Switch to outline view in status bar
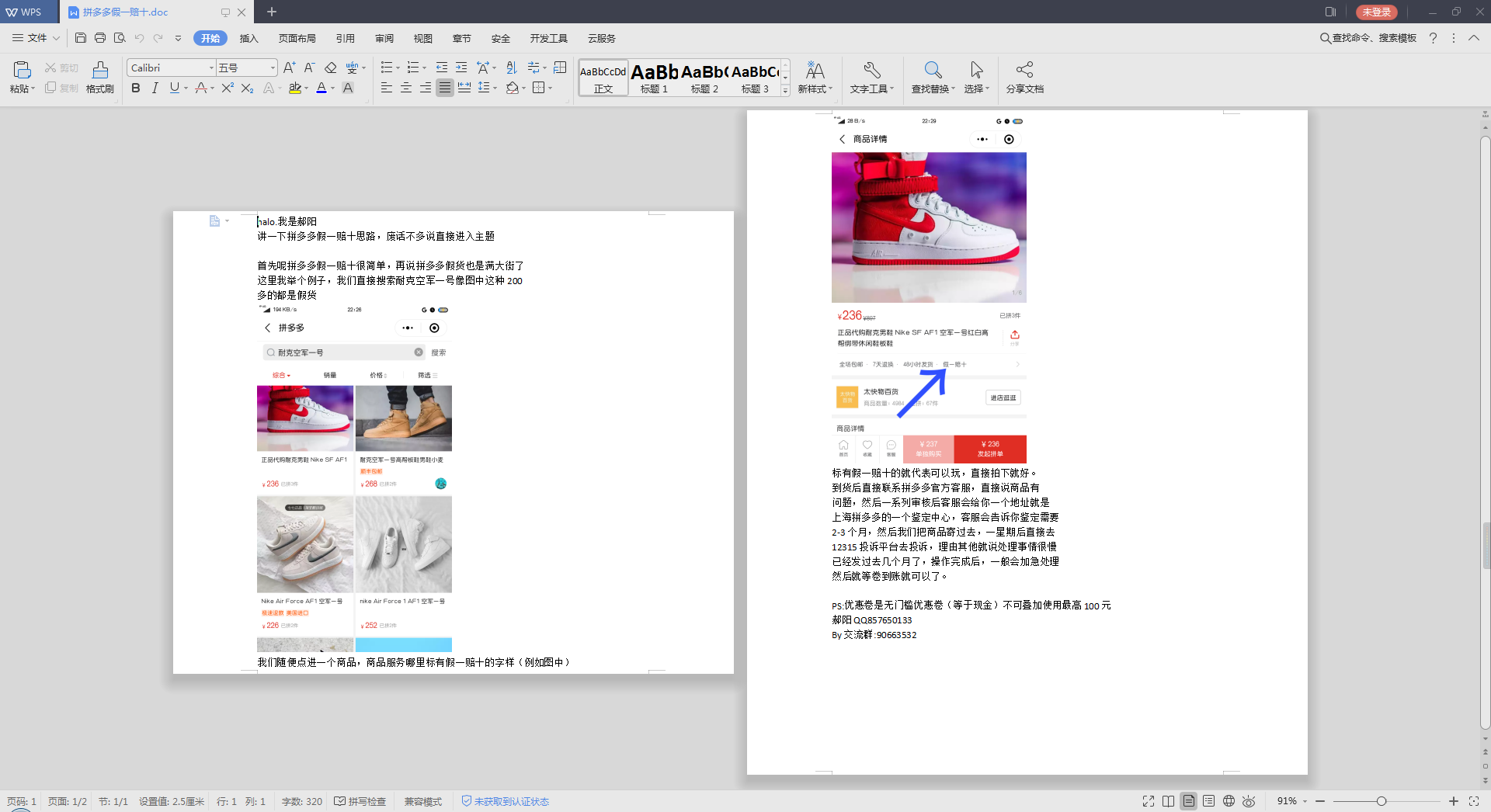 1209,801
